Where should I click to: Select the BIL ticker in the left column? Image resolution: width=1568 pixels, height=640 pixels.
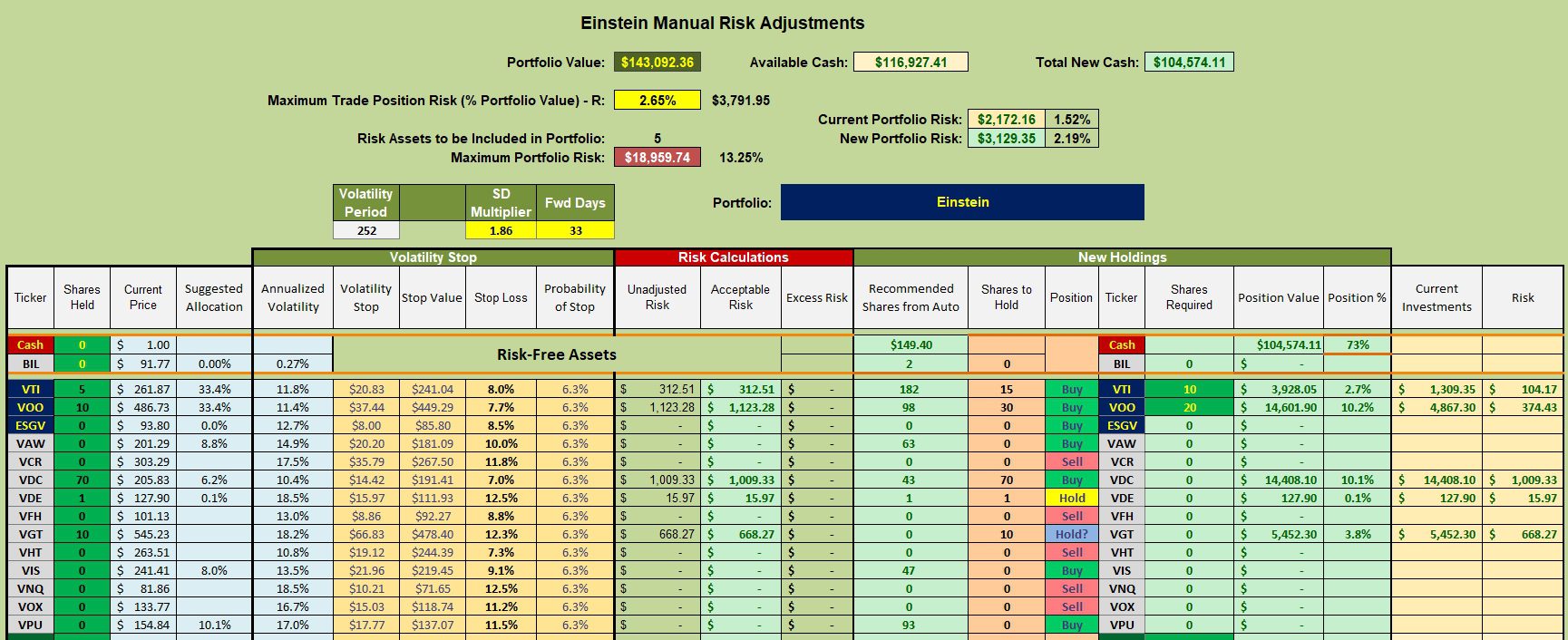point(30,364)
